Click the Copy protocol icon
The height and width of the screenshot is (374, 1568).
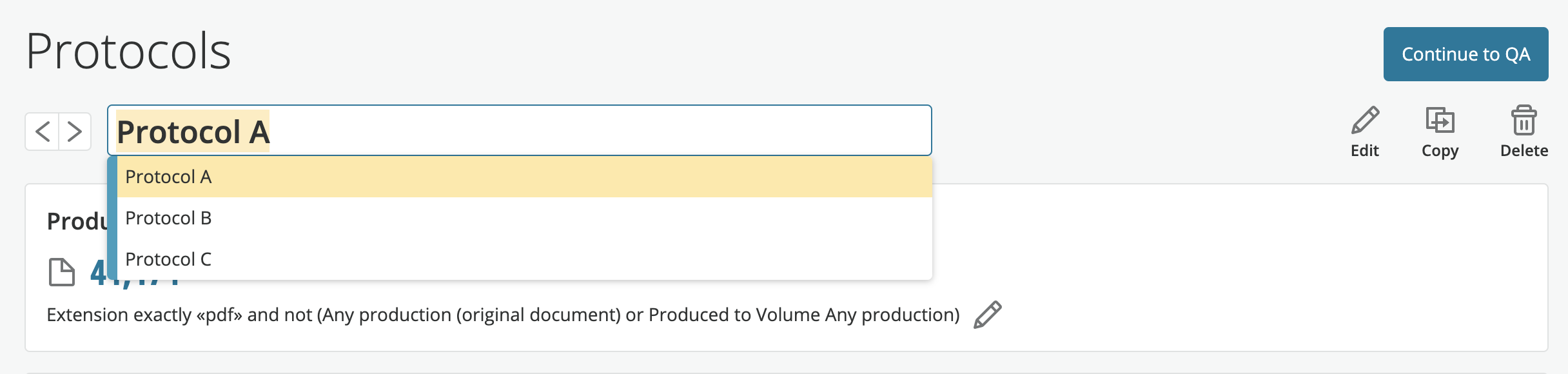[x=1440, y=121]
